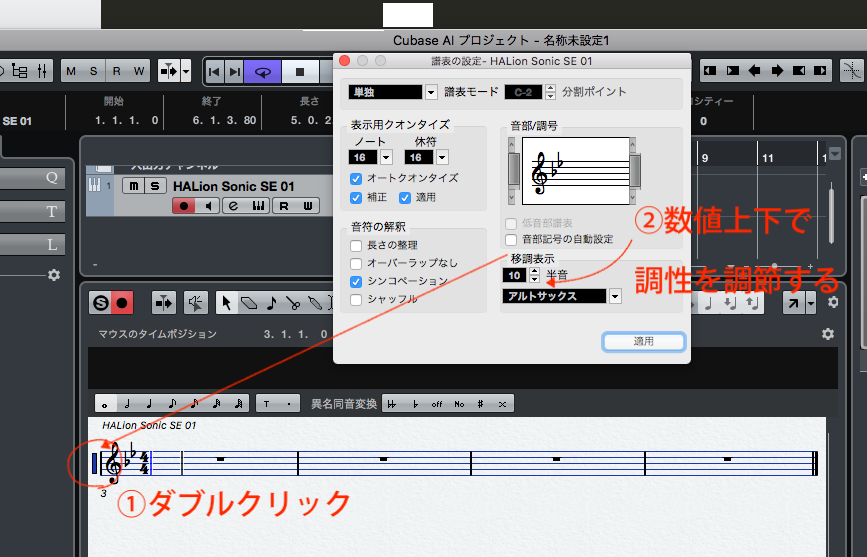Select the scissors cut tool
Viewport: 867px width, 557px height.
point(293,303)
